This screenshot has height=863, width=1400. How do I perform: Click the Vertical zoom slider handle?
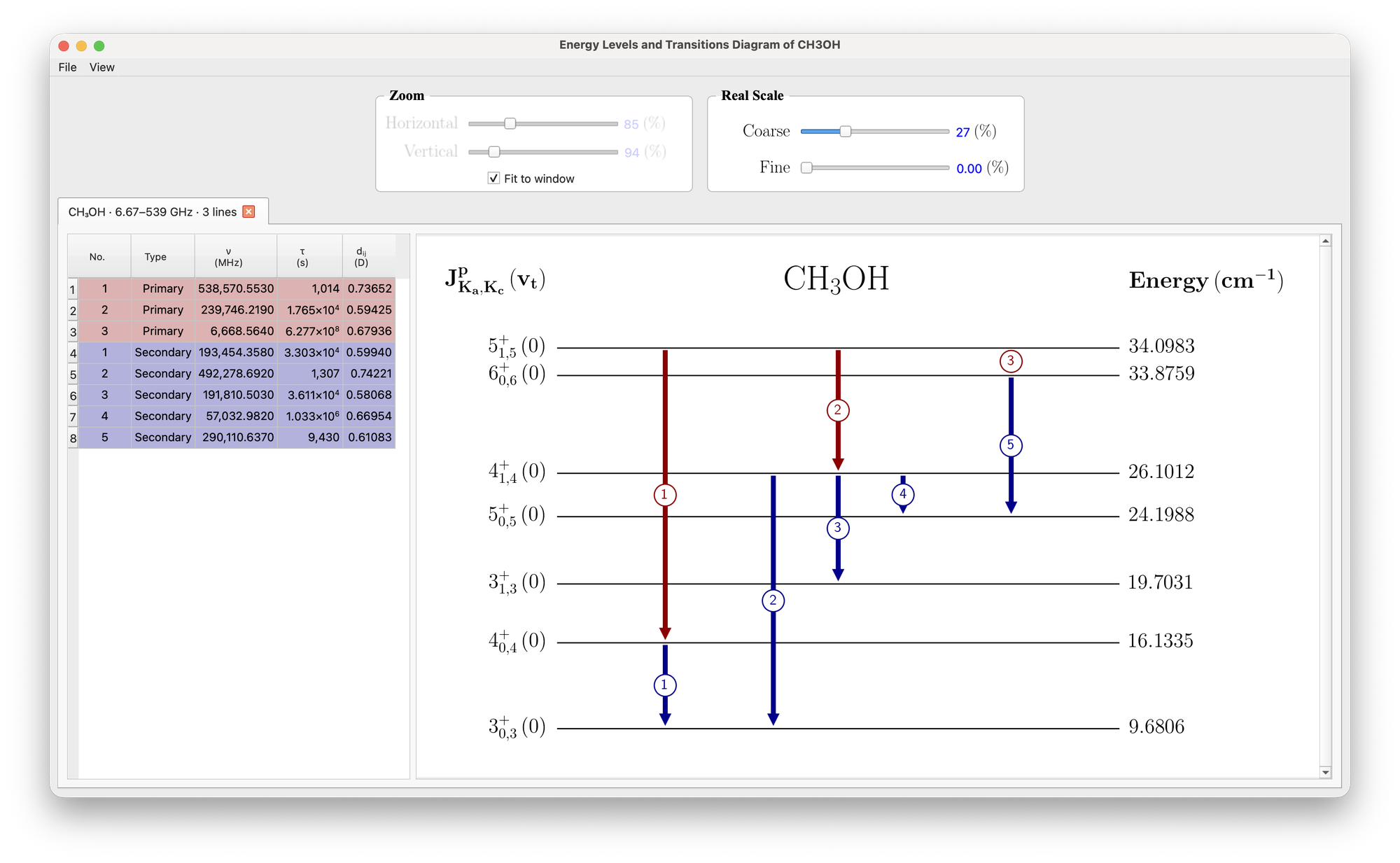coord(494,152)
